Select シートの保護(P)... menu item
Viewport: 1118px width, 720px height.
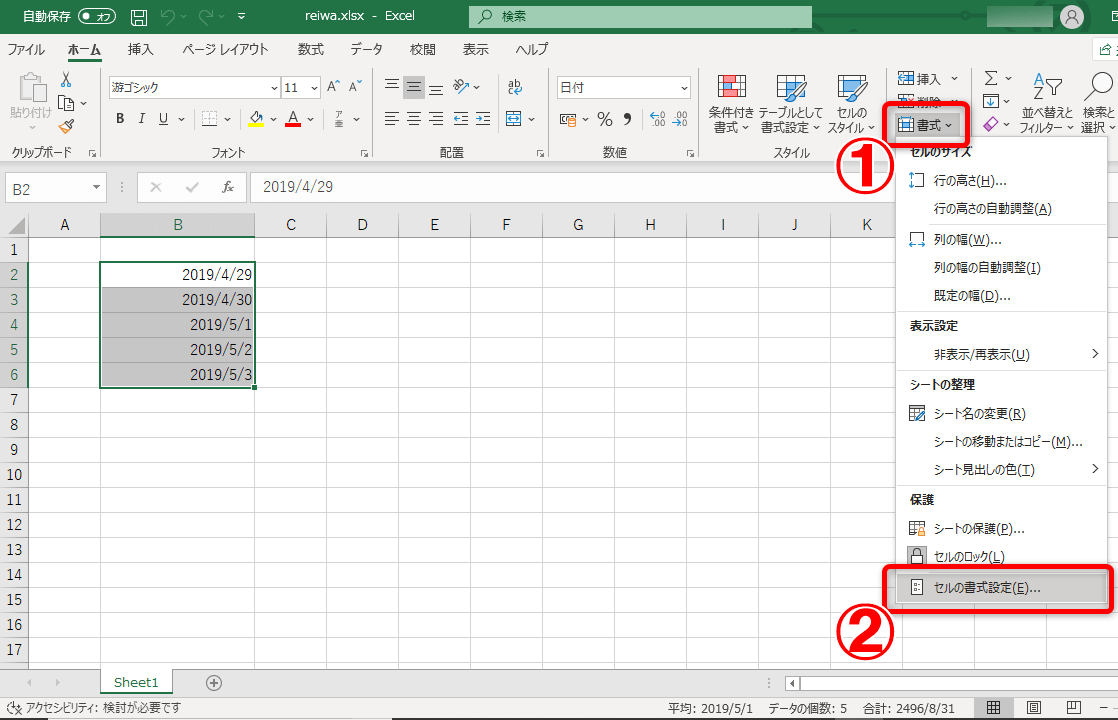tap(1001, 529)
